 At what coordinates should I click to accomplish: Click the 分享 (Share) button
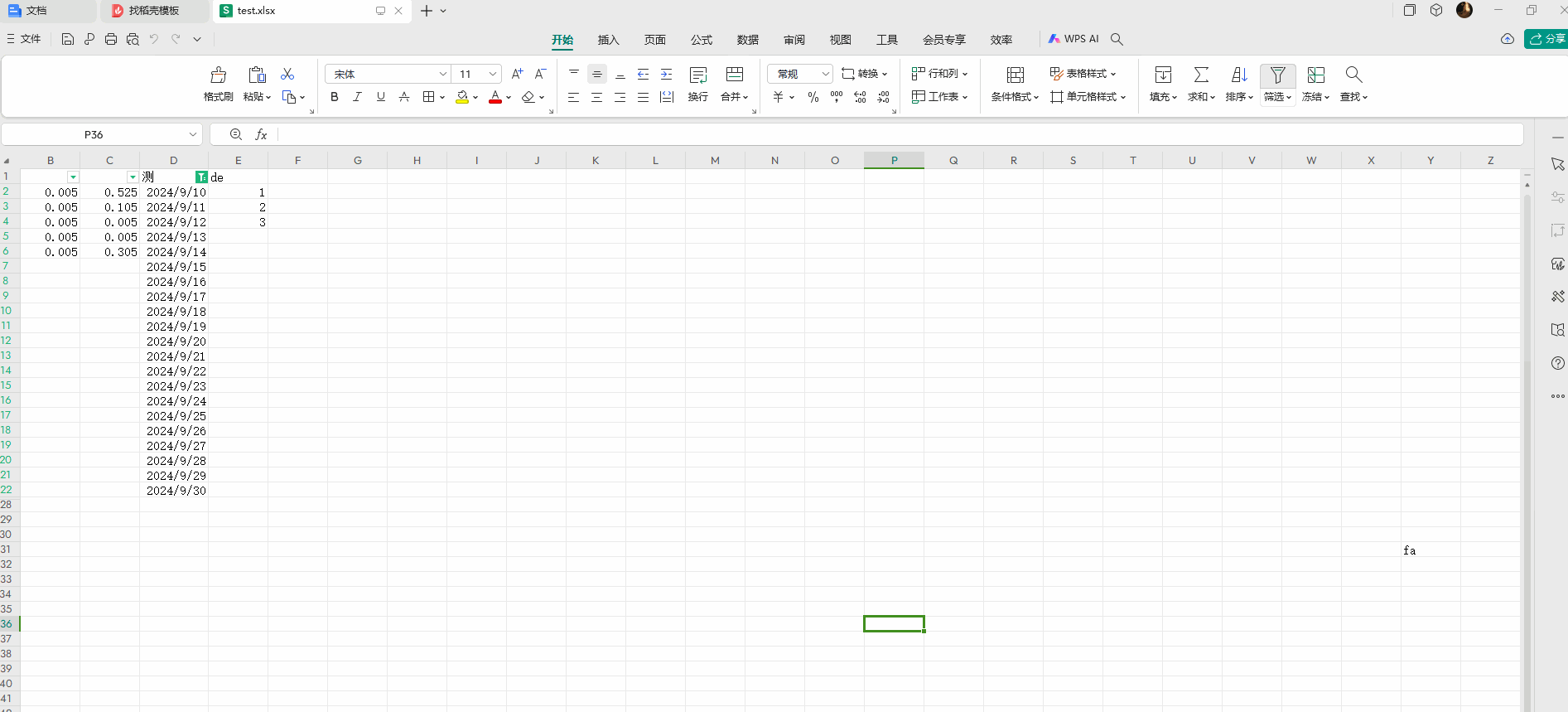(1546, 39)
